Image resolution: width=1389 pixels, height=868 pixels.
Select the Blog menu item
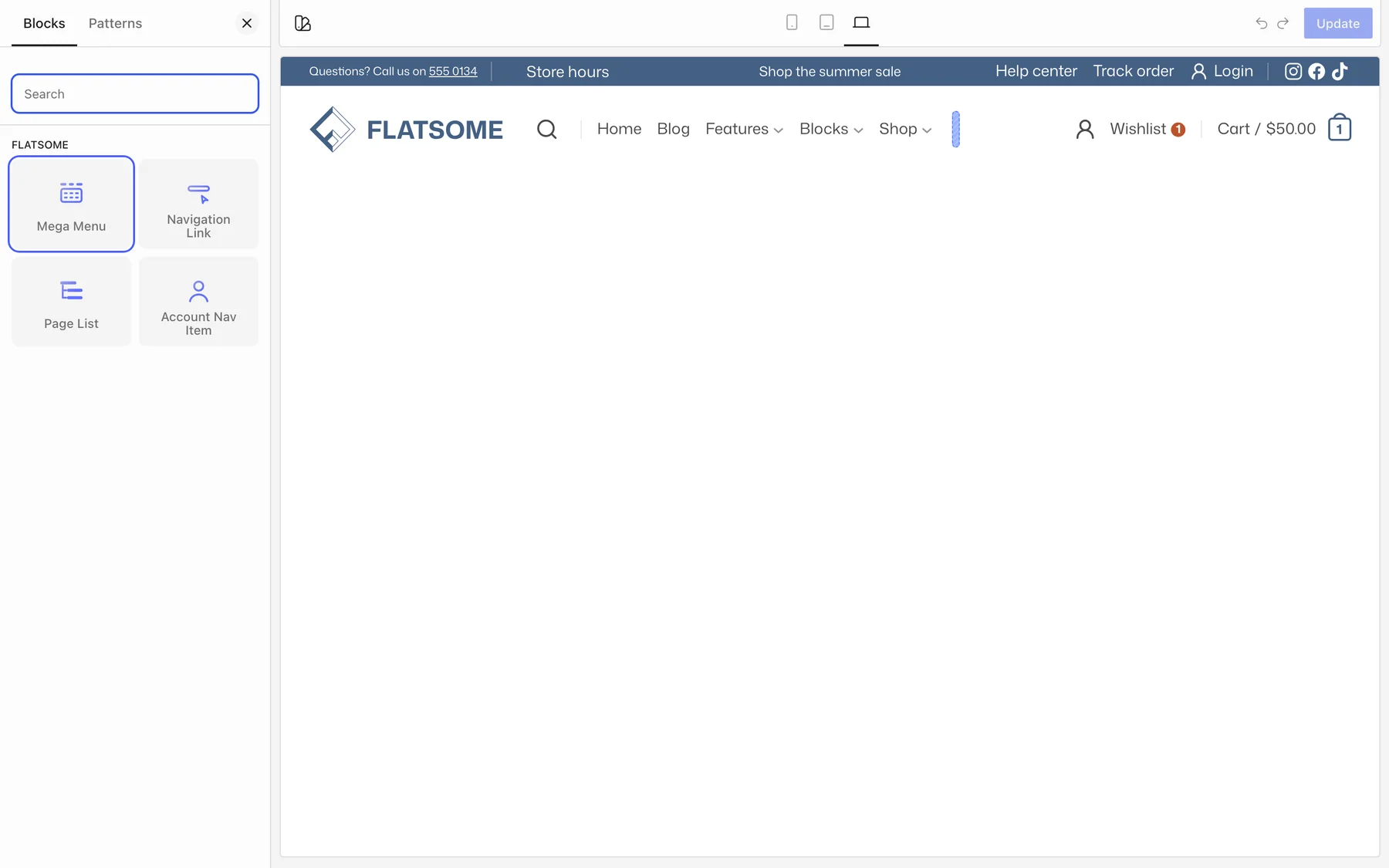pos(673,129)
